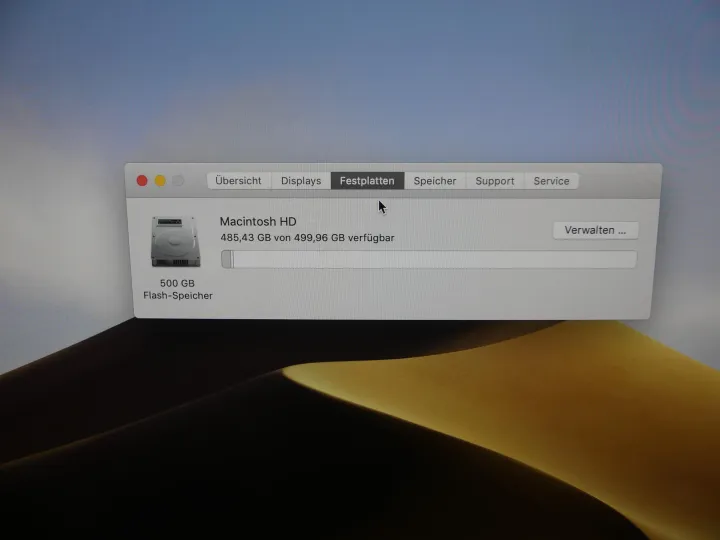Click the Macintosh HD drive icon

[176, 242]
